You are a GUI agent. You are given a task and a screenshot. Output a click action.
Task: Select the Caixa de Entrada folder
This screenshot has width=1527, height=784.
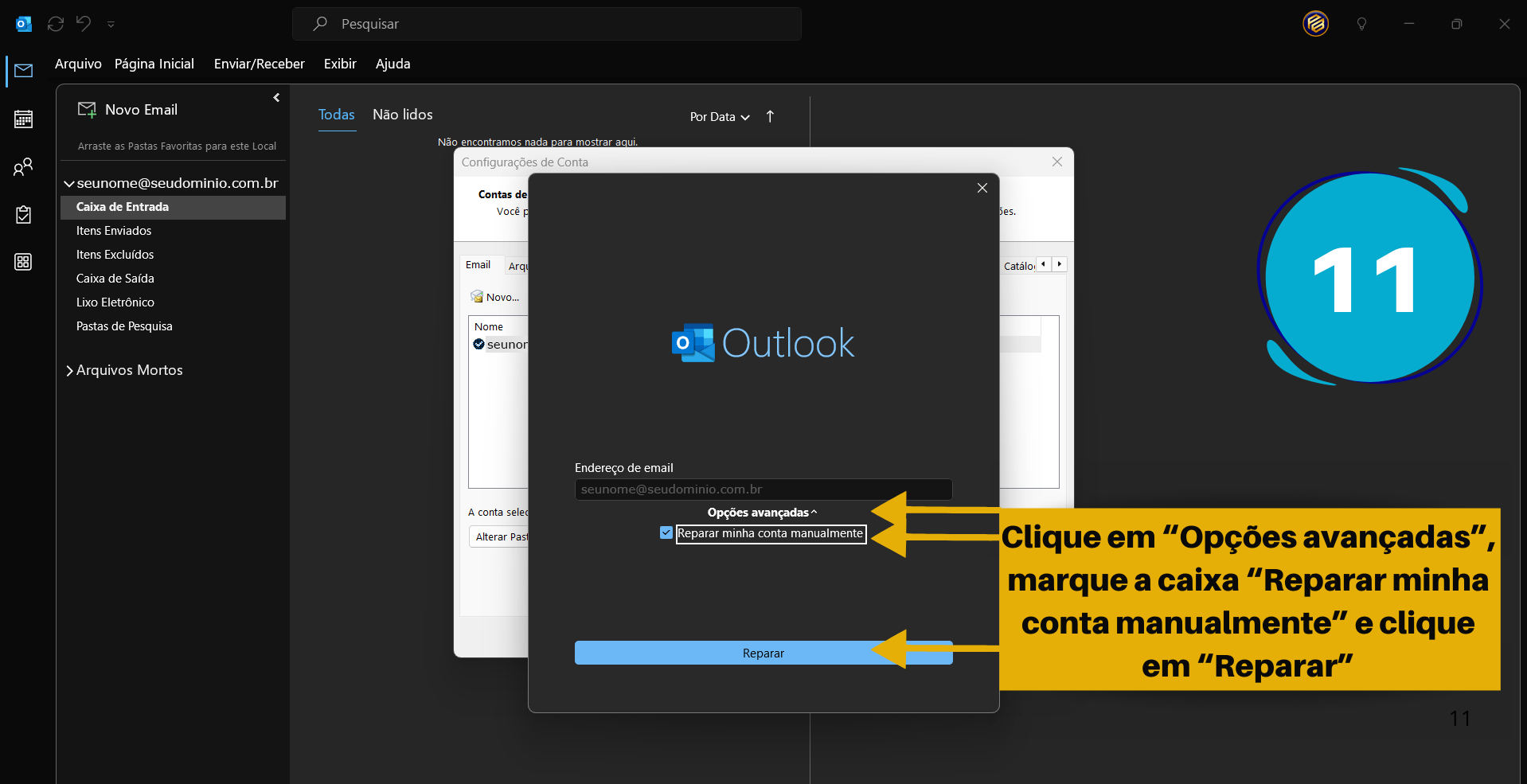point(173,207)
